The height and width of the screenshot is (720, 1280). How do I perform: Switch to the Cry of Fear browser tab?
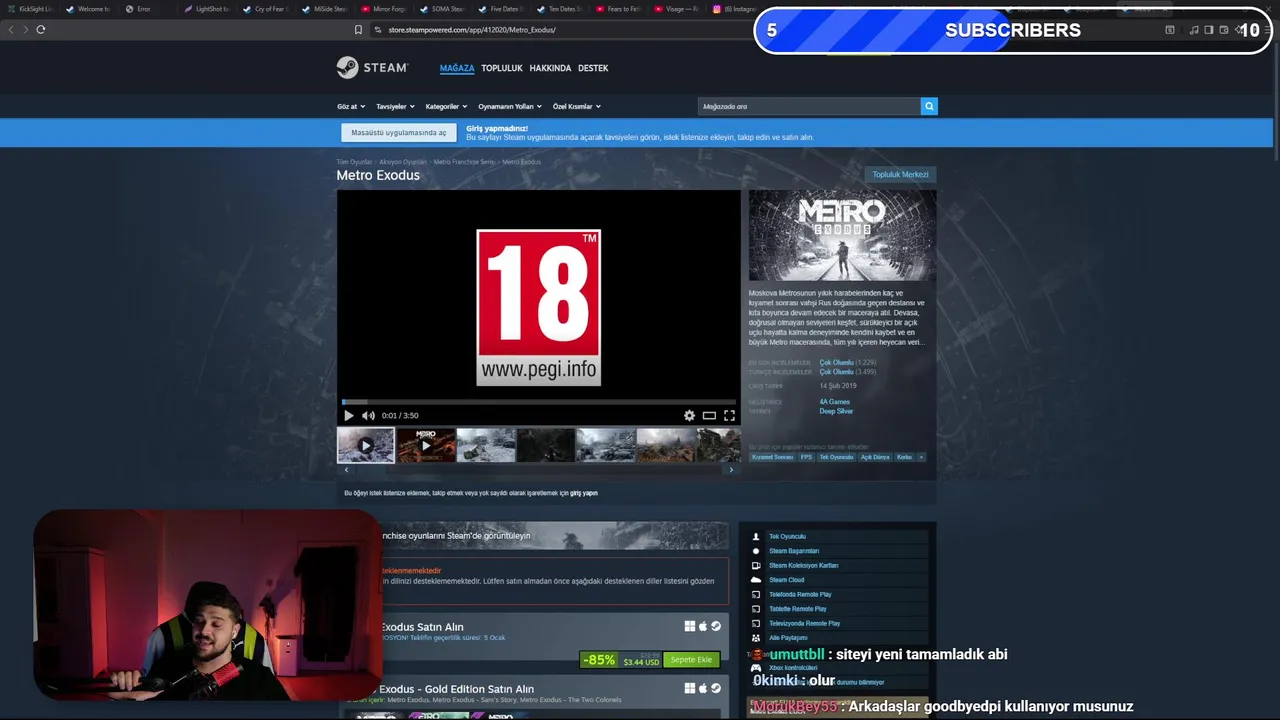coord(267,9)
